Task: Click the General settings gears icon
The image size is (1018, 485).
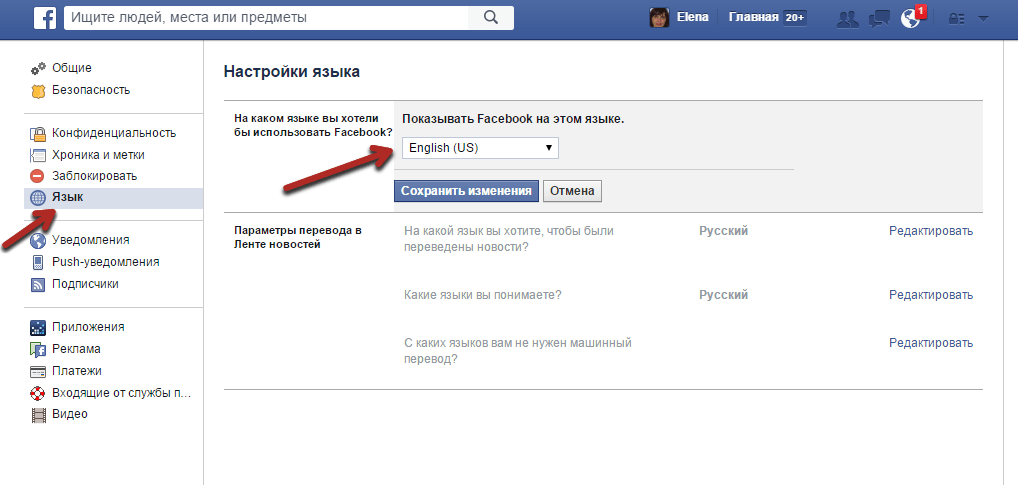Action: [x=38, y=68]
